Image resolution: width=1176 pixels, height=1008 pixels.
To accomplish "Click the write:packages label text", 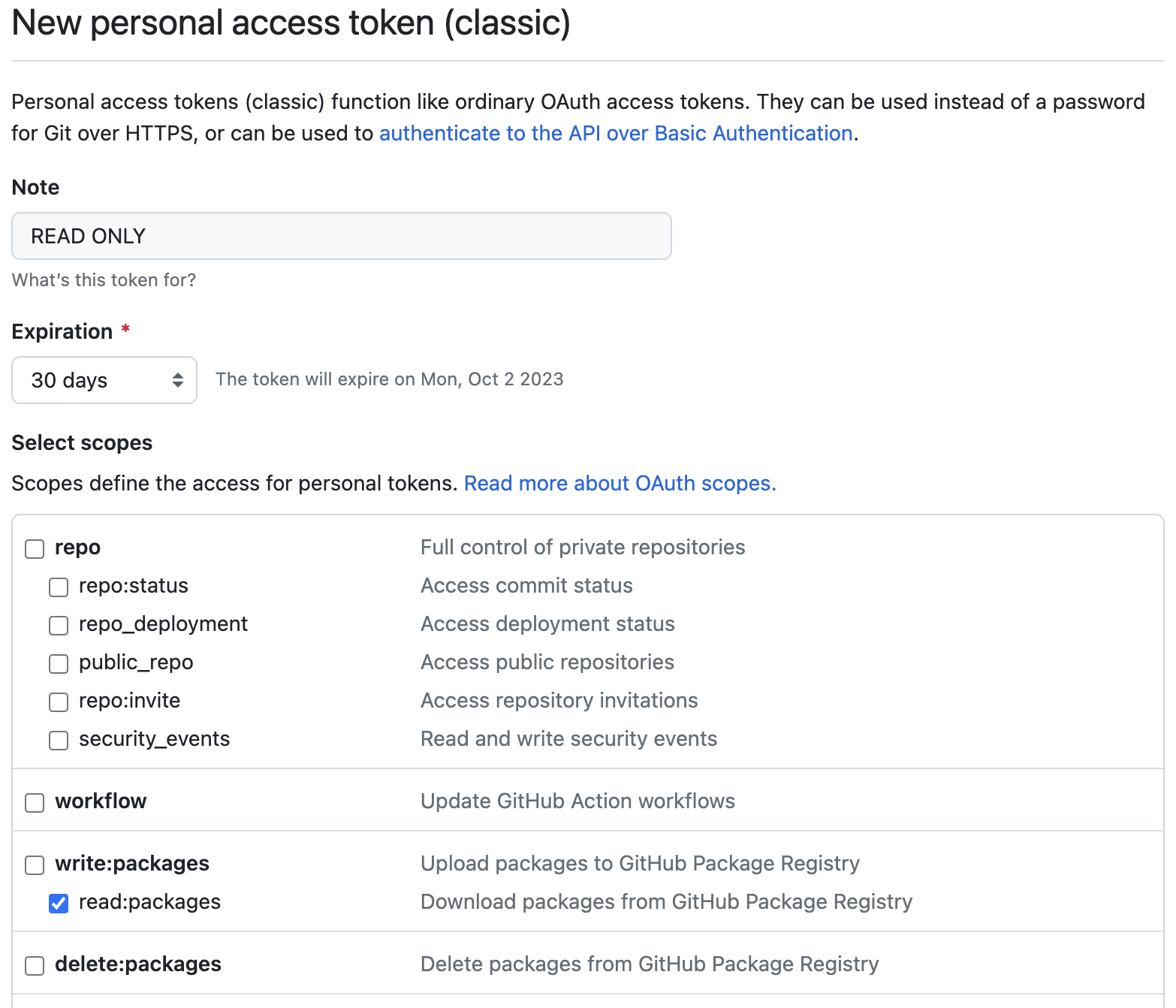I will click(132, 864).
